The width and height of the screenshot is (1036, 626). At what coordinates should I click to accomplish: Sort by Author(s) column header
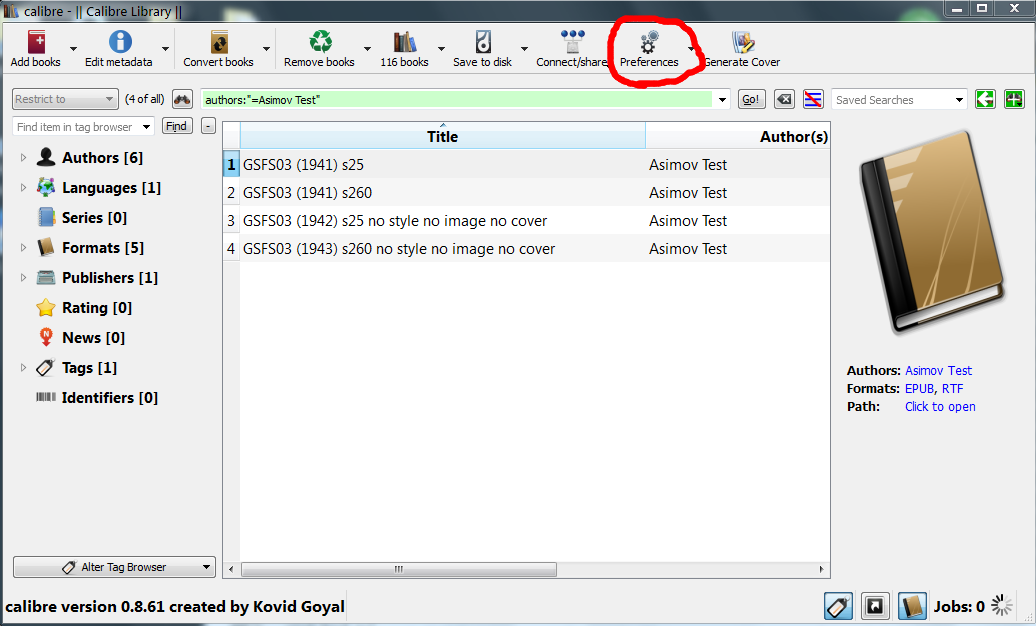737,136
